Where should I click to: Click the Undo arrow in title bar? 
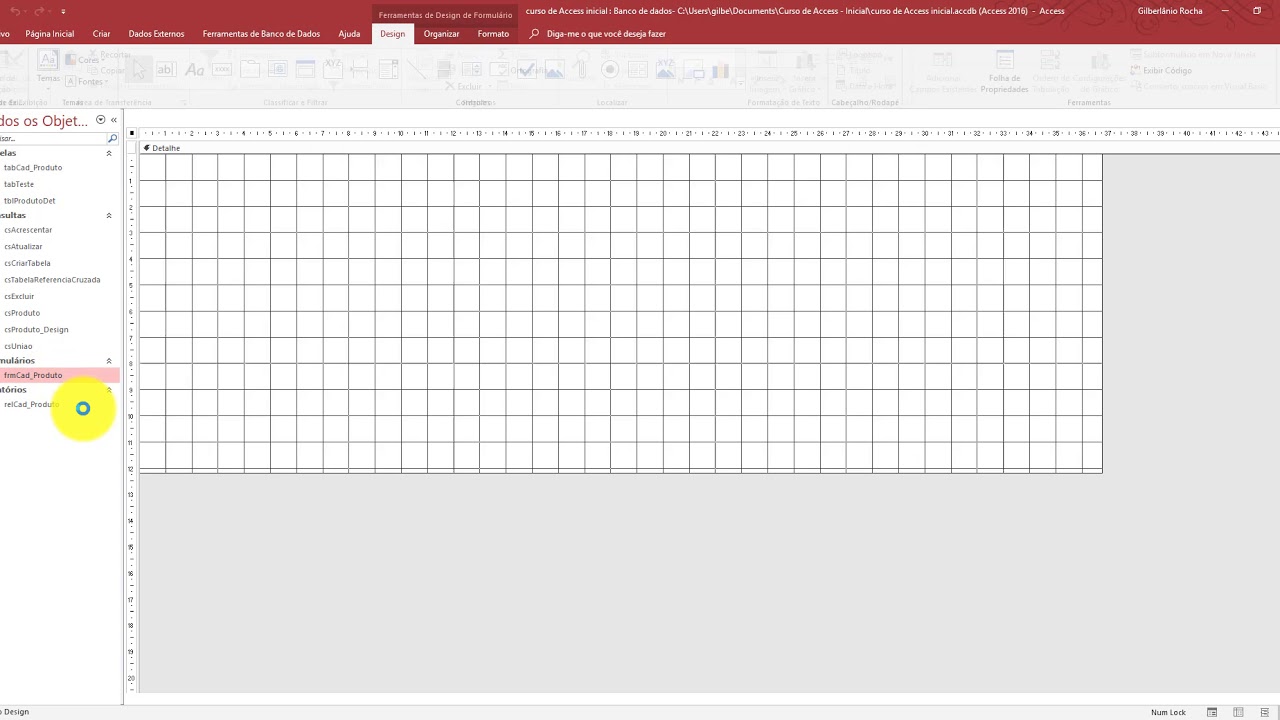tap(15, 11)
